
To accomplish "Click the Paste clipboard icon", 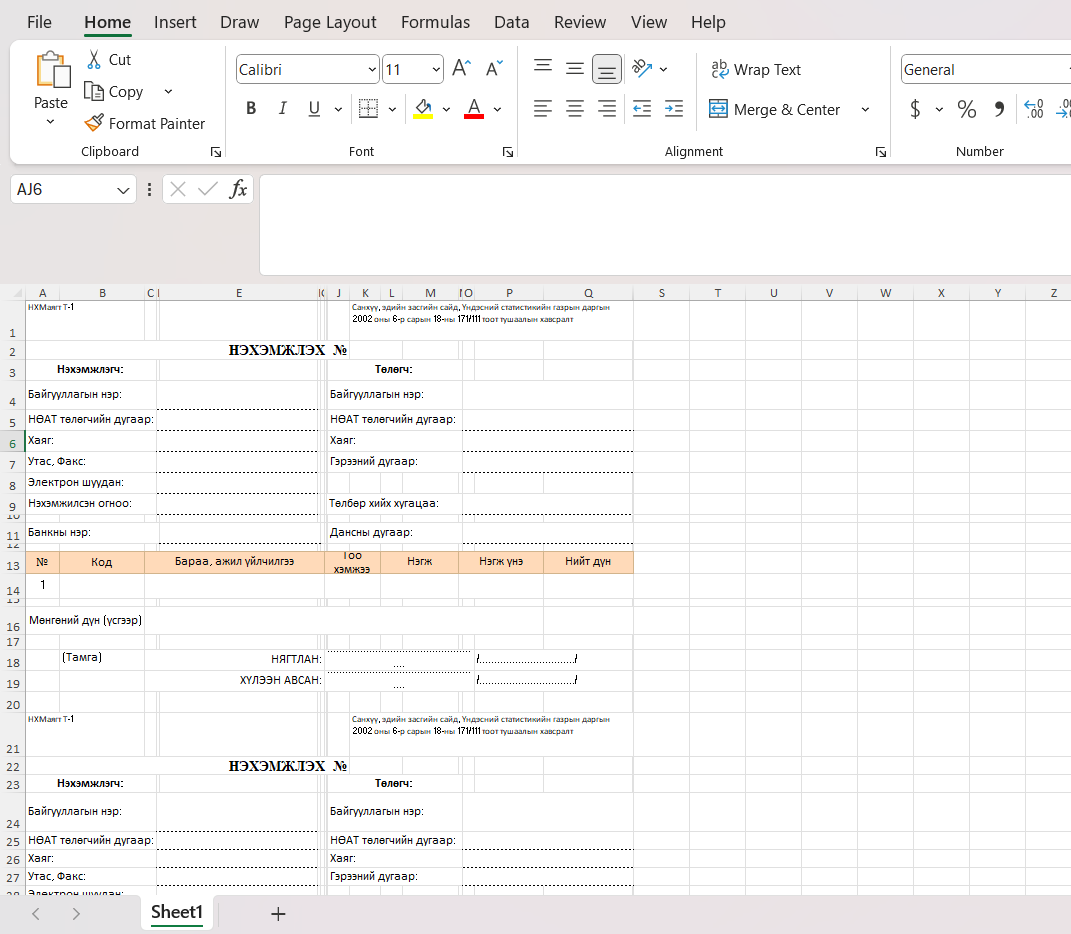I will [53, 70].
